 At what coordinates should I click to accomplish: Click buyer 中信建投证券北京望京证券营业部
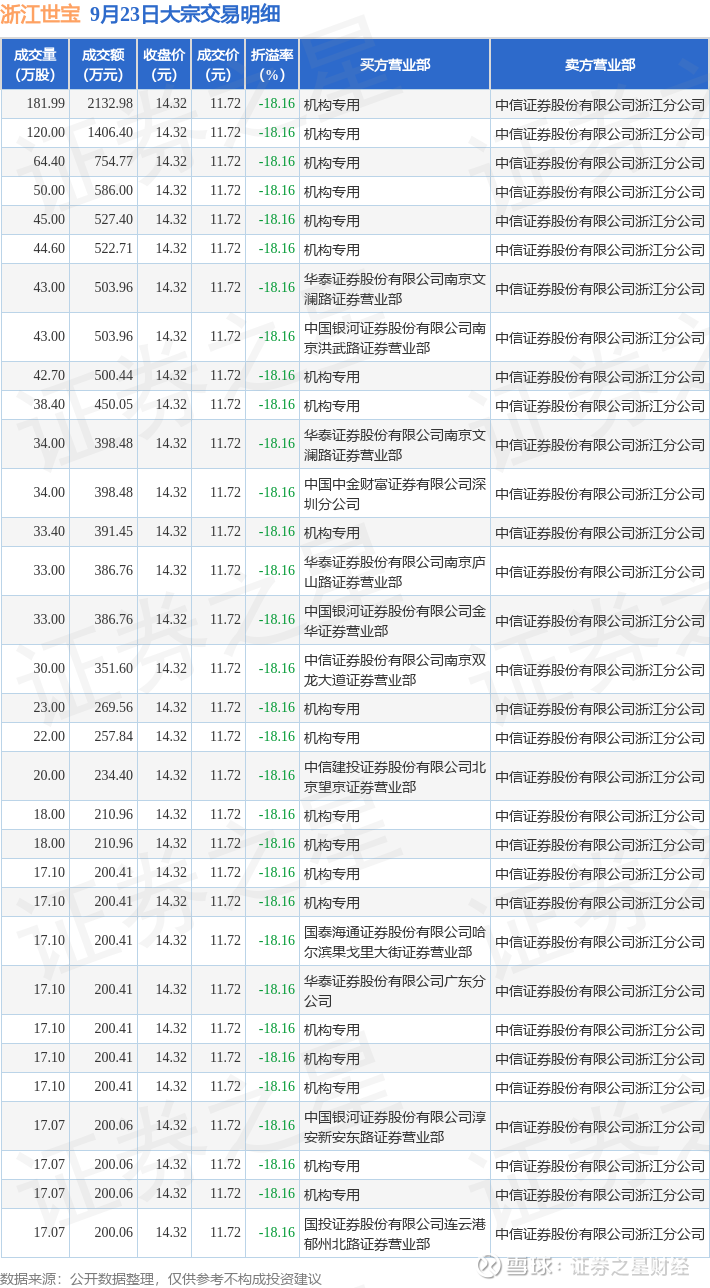pos(395,776)
